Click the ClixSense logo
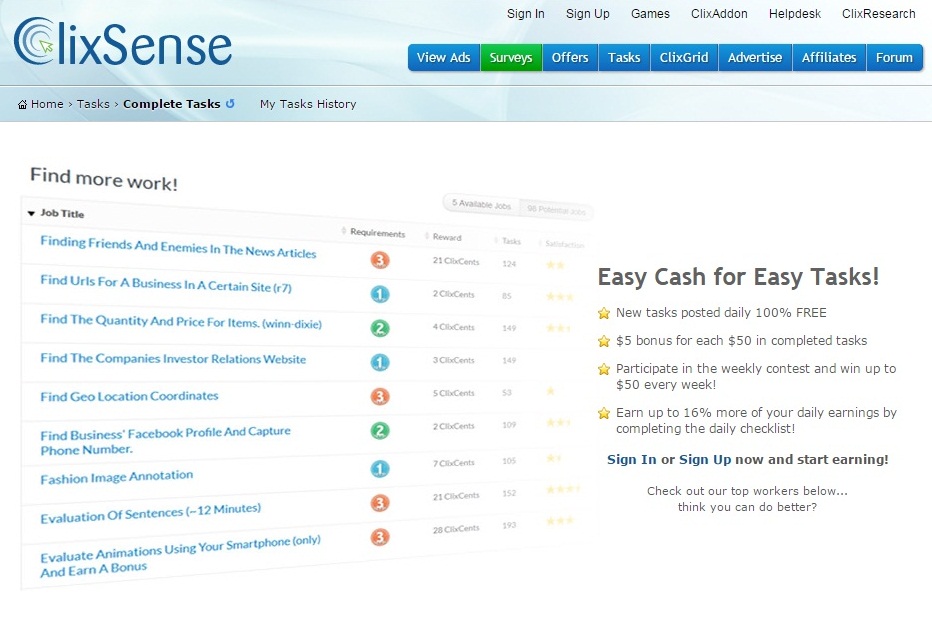The image size is (932, 629). 120,43
